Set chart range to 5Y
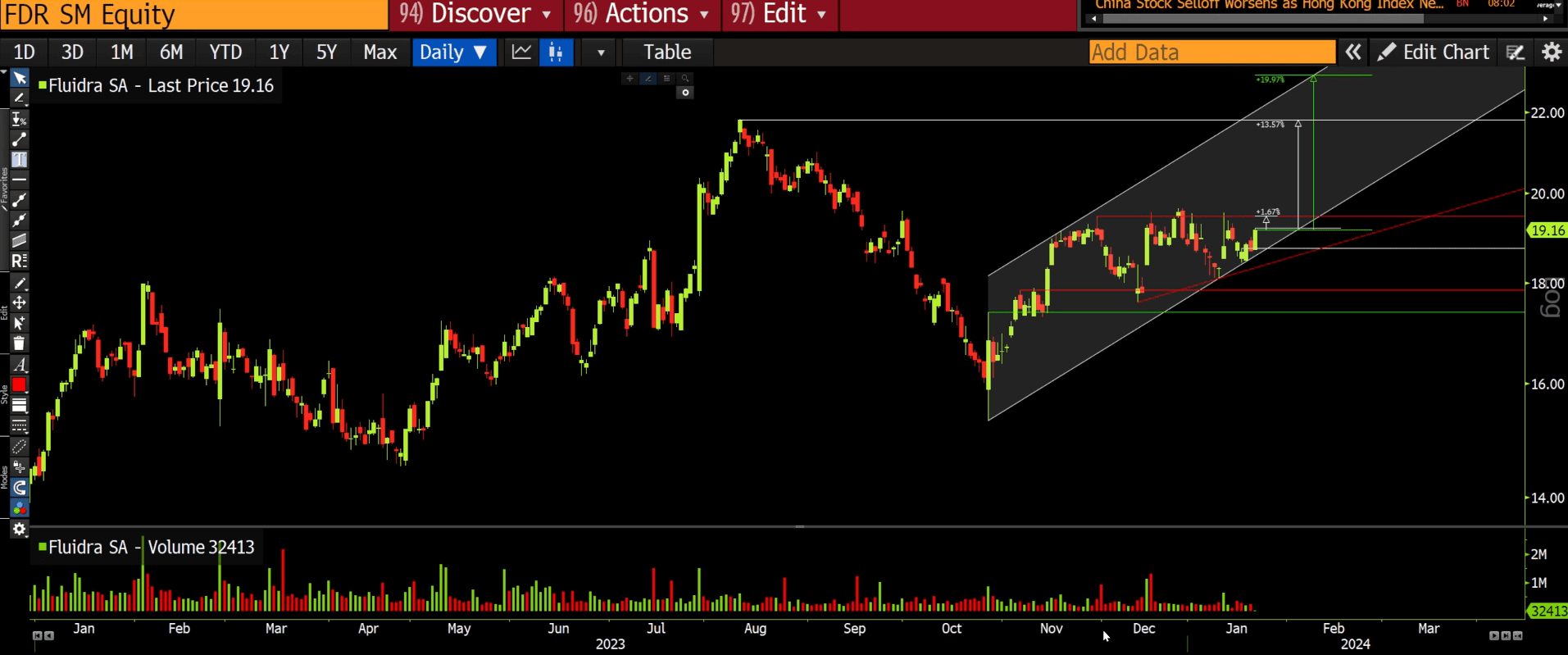 pyautogui.click(x=326, y=52)
